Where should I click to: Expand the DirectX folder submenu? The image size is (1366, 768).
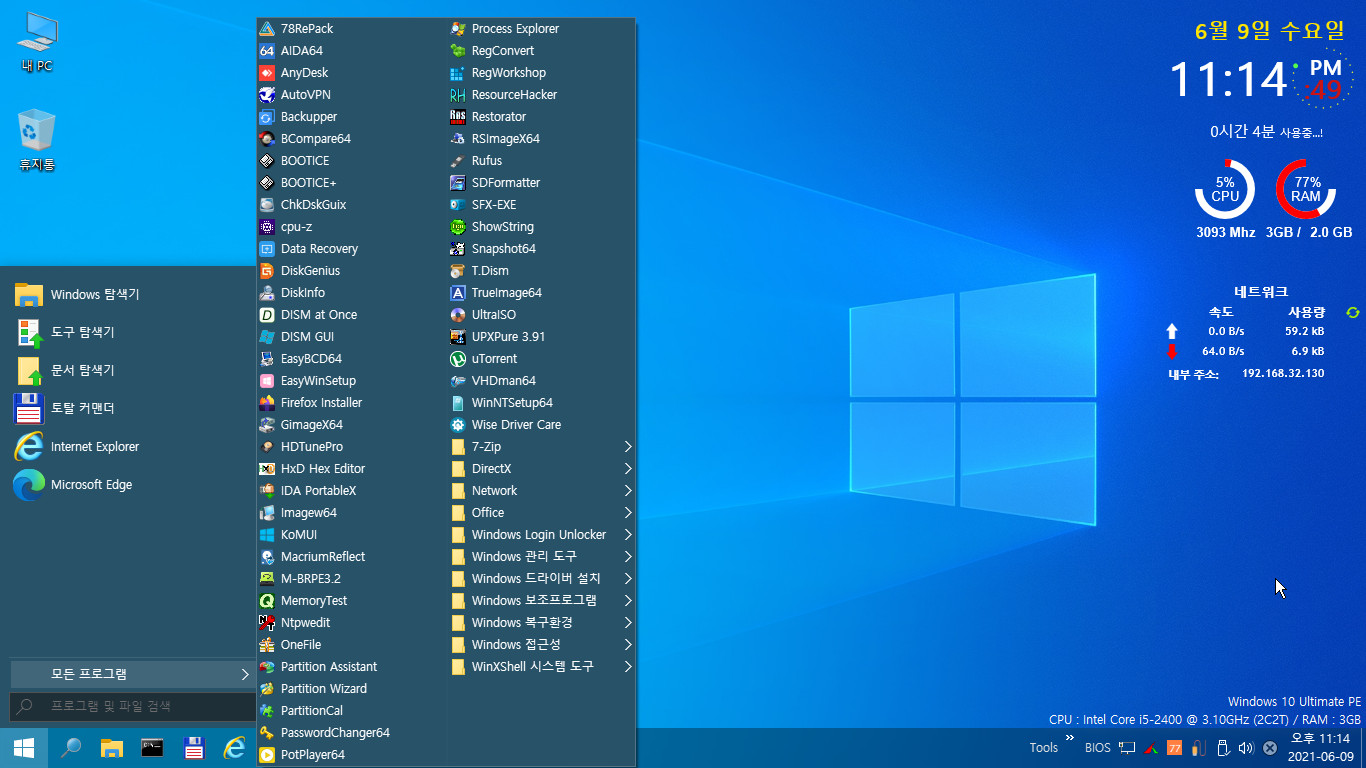click(541, 469)
